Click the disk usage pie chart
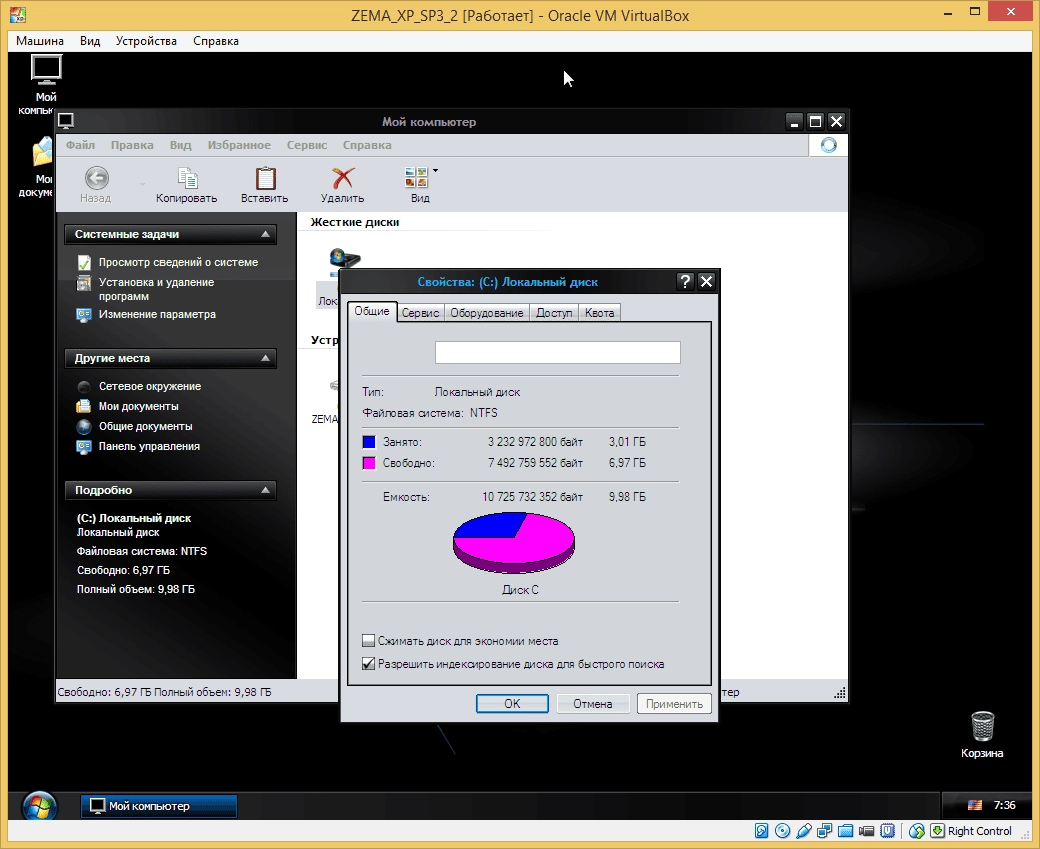Screen dimensions: 1040x849 514,542
